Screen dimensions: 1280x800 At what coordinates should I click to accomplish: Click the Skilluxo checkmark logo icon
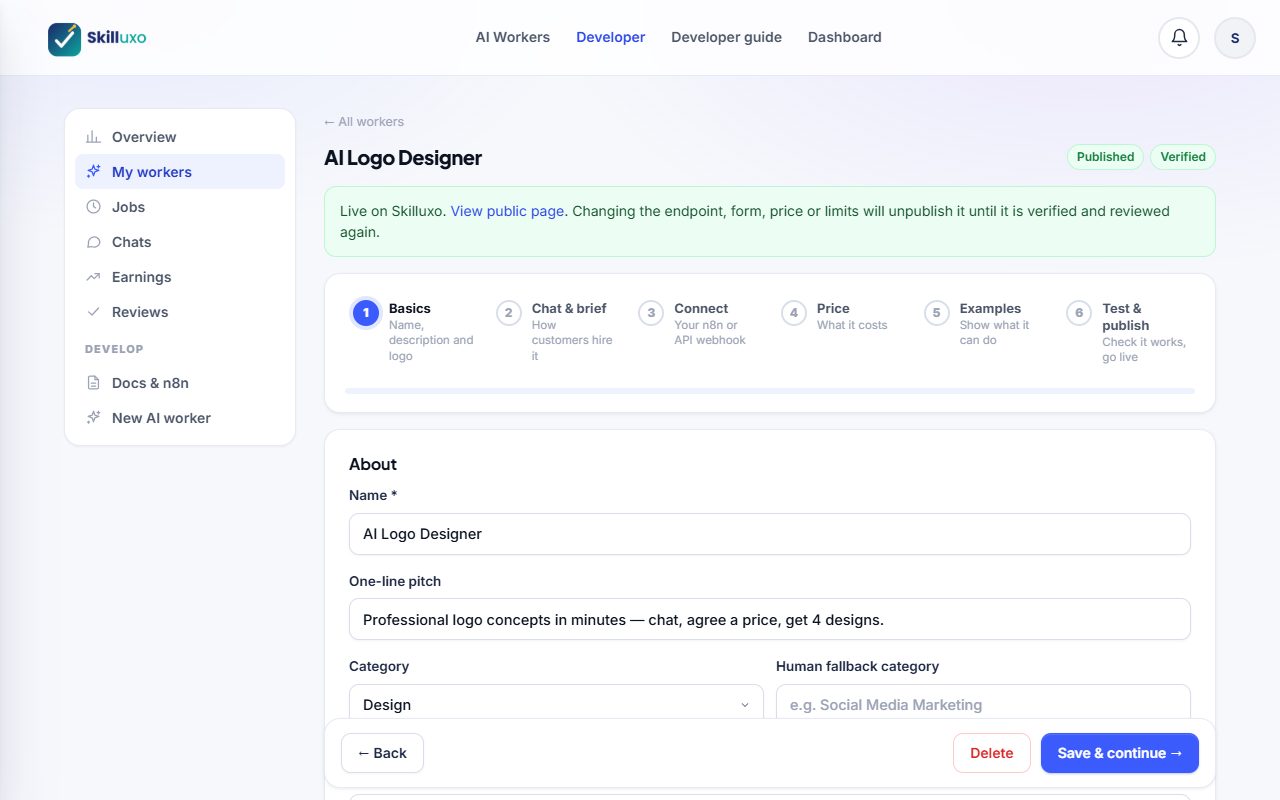click(64, 39)
